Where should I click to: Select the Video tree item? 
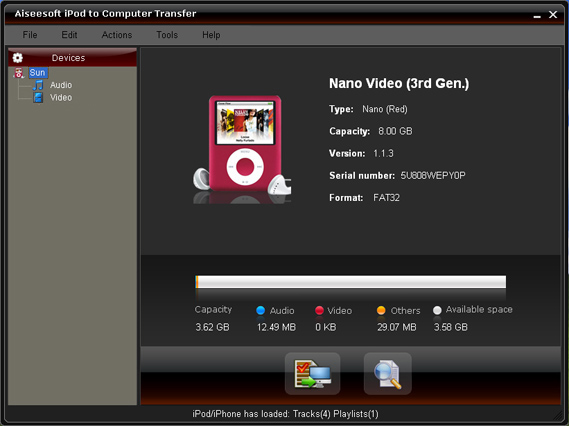[61, 98]
